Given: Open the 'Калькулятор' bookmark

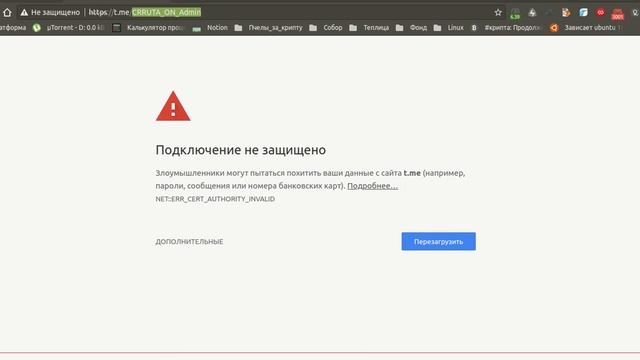Looking at the screenshot, I should (149, 28).
